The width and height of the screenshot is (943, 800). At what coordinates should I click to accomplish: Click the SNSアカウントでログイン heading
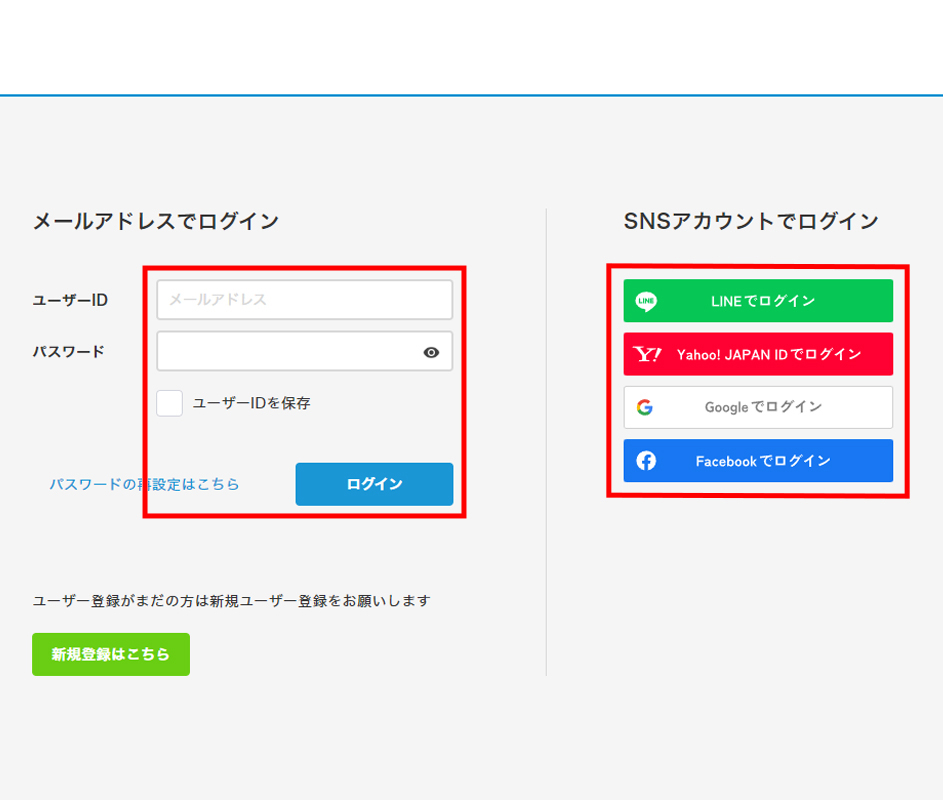[751, 221]
